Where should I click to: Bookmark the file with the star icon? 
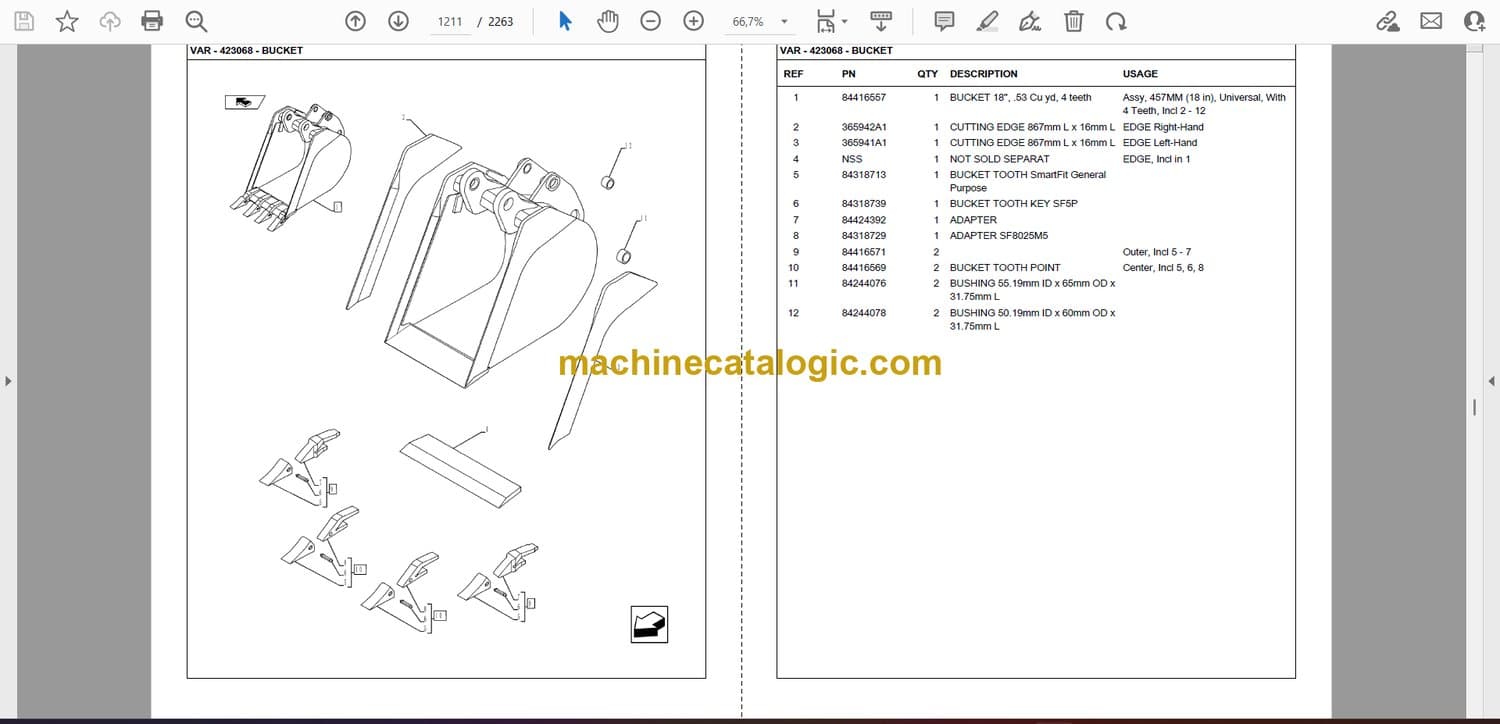[x=67, y=21]
